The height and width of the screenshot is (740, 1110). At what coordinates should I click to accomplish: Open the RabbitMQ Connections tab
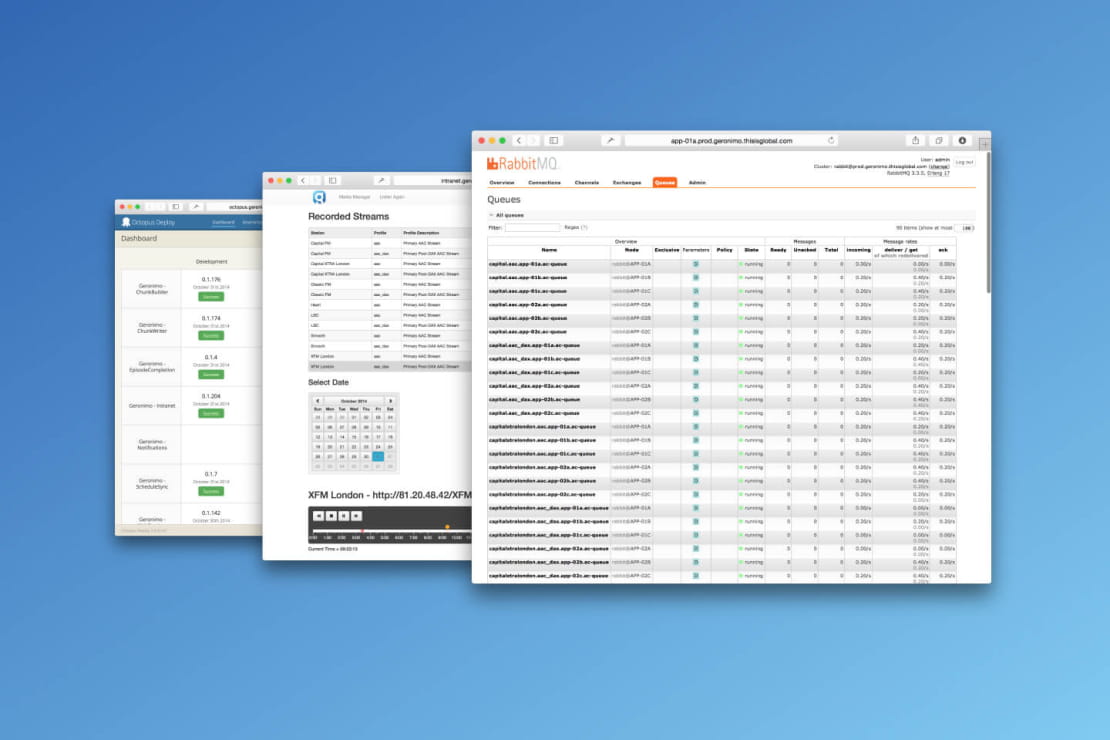click(544, 183)
